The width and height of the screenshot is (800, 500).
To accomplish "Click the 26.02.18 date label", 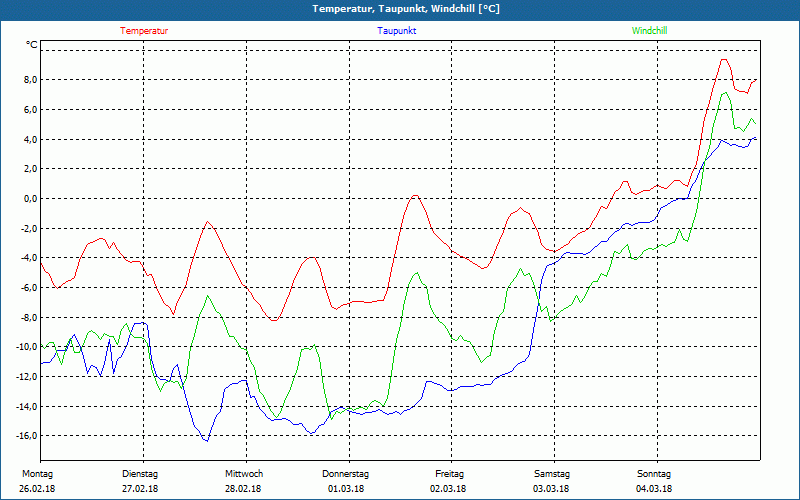I will coord(37,489).
